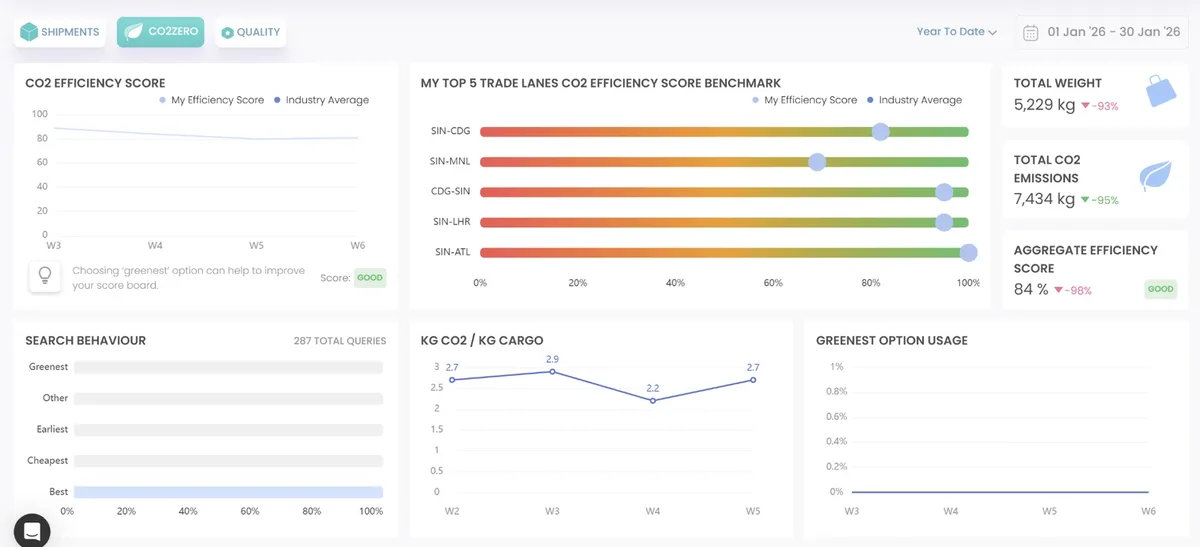Click the Shipments box icon
This screenshot has width=1200, height=547.
click(28, 32)
